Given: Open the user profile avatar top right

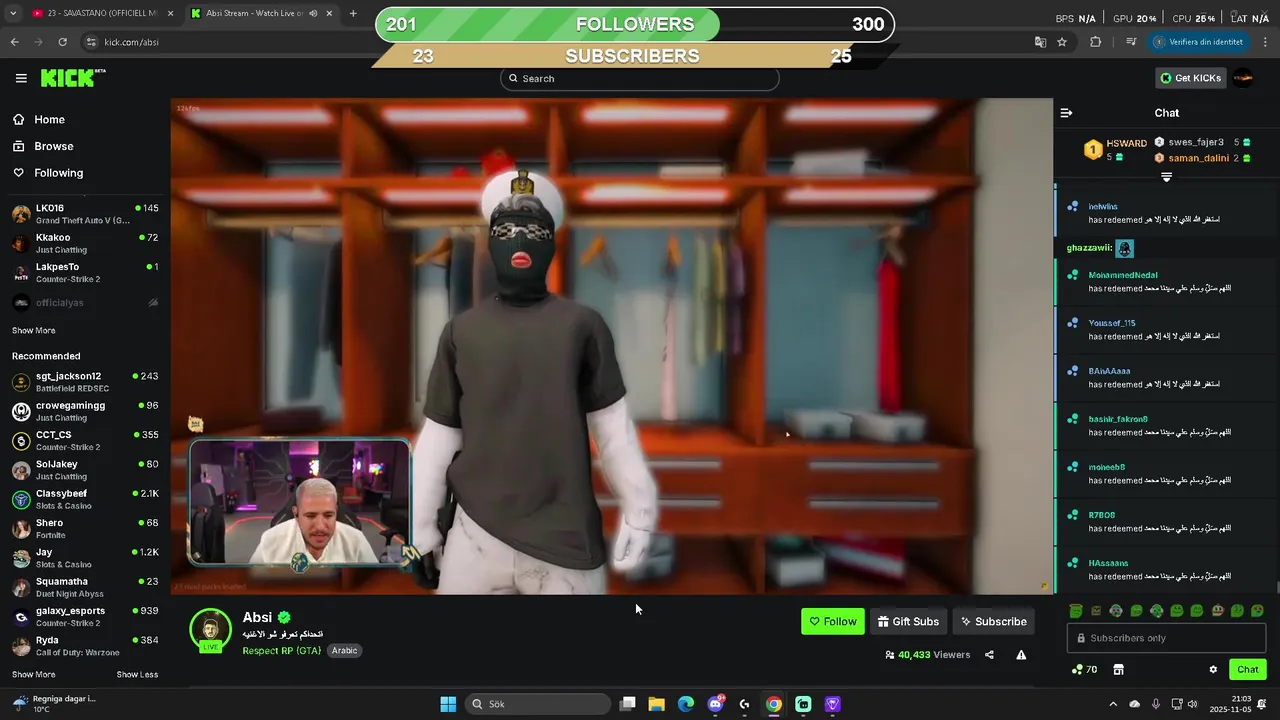Looking at the screenshot, I should click(x=1243, y=78).
